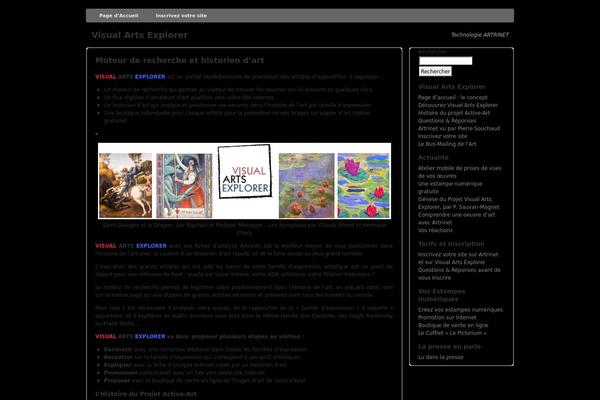Open Inscrivez votre site in top navigation bar
Image resolution: width=600 pixels, height=400 pixels.
click(181, 16)
